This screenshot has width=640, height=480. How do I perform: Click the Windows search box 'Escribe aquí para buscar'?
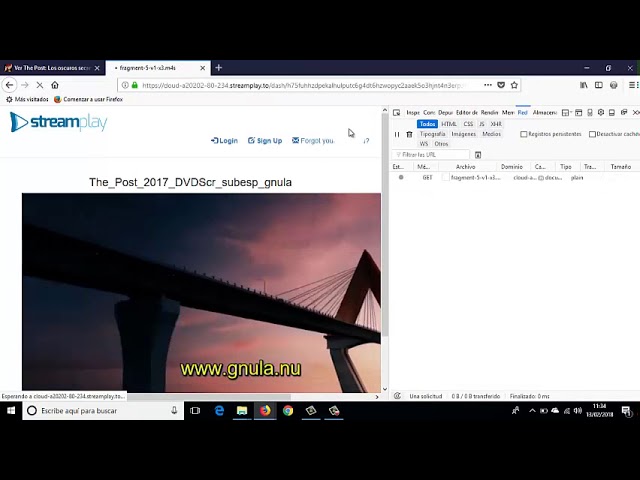(103, 411)
